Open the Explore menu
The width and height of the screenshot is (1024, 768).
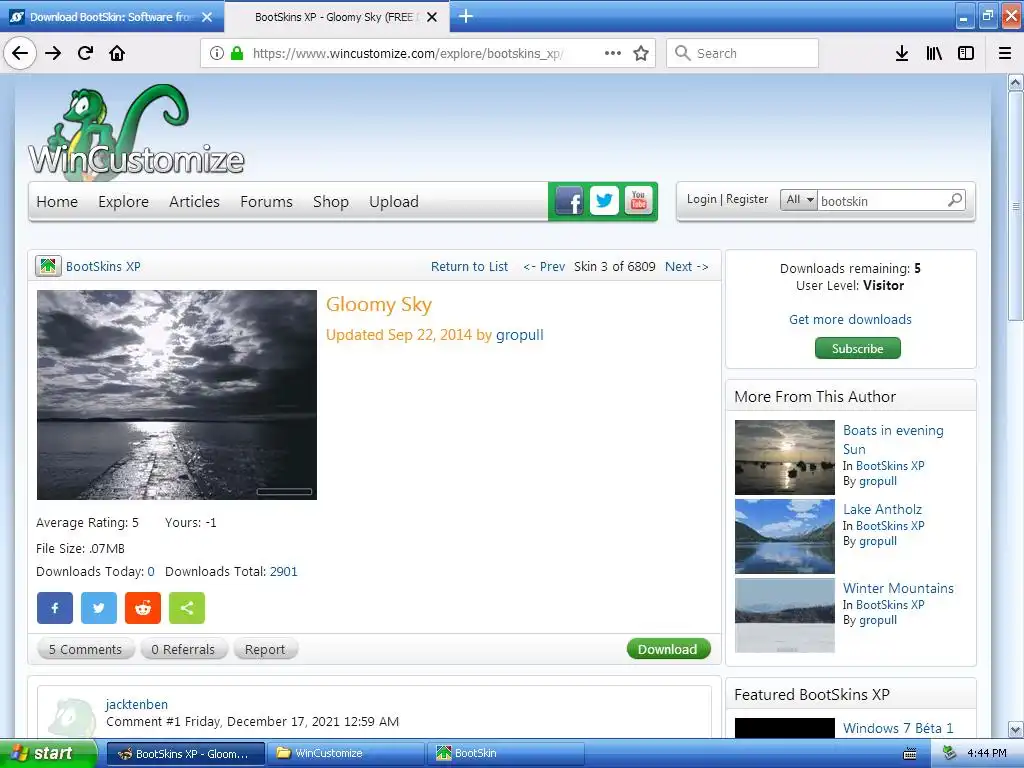[123, 202]
